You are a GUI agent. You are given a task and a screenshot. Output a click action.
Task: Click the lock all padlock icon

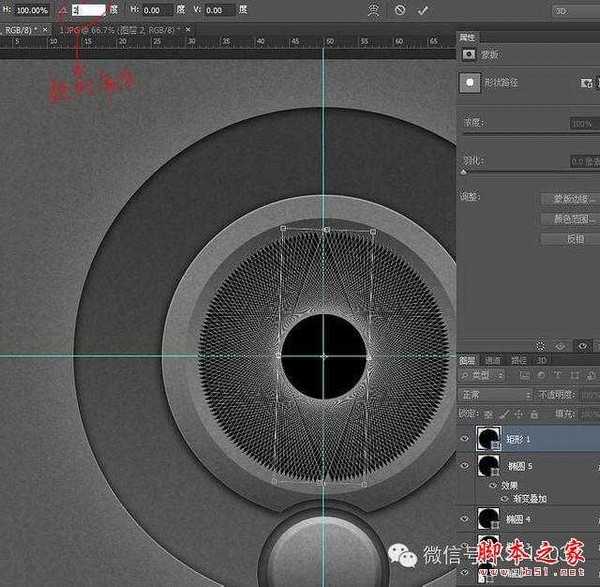(x=532, y=412)
